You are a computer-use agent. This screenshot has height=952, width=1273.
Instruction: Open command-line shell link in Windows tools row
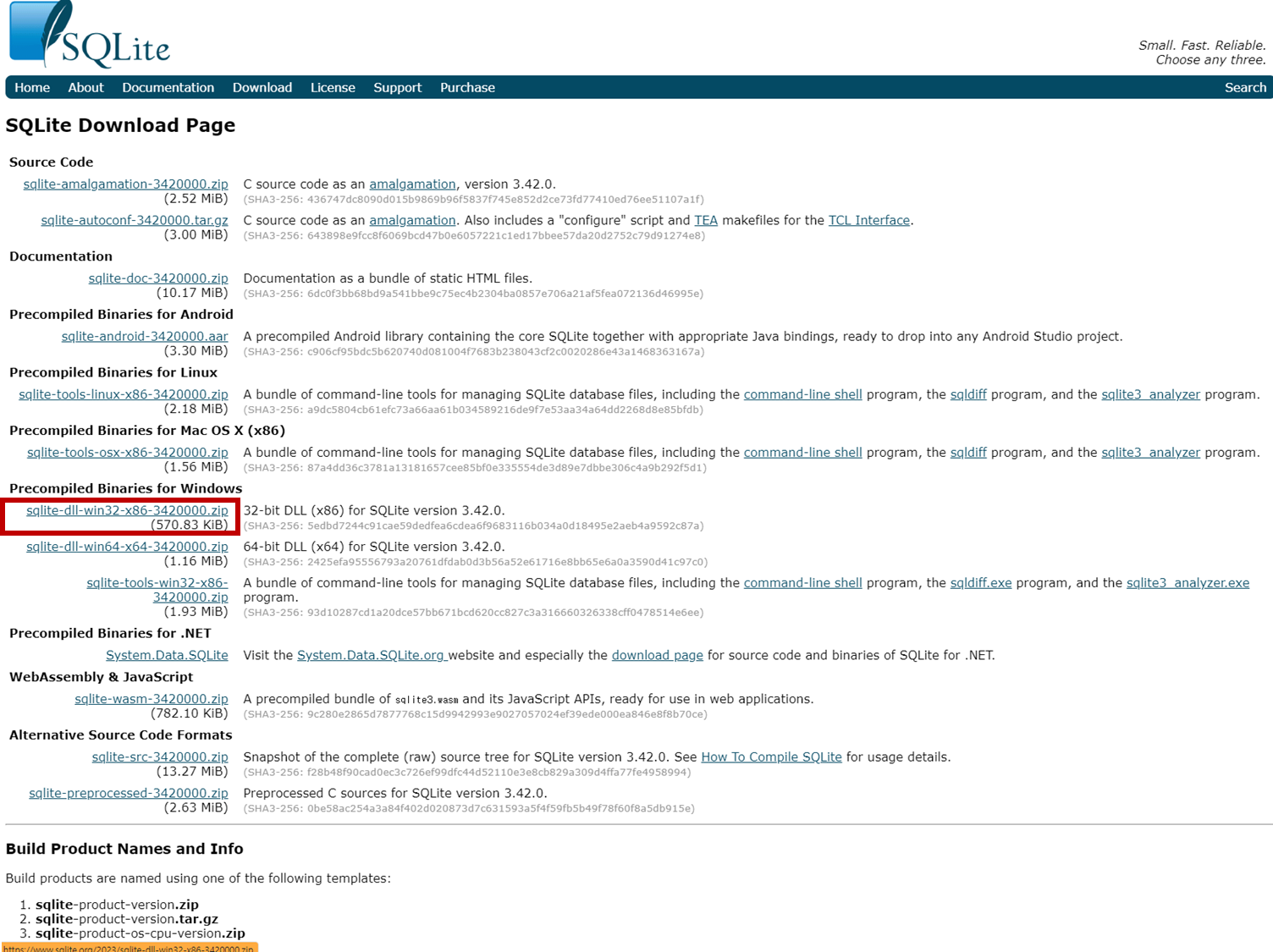pyautogui.click(x=802, y=583)
